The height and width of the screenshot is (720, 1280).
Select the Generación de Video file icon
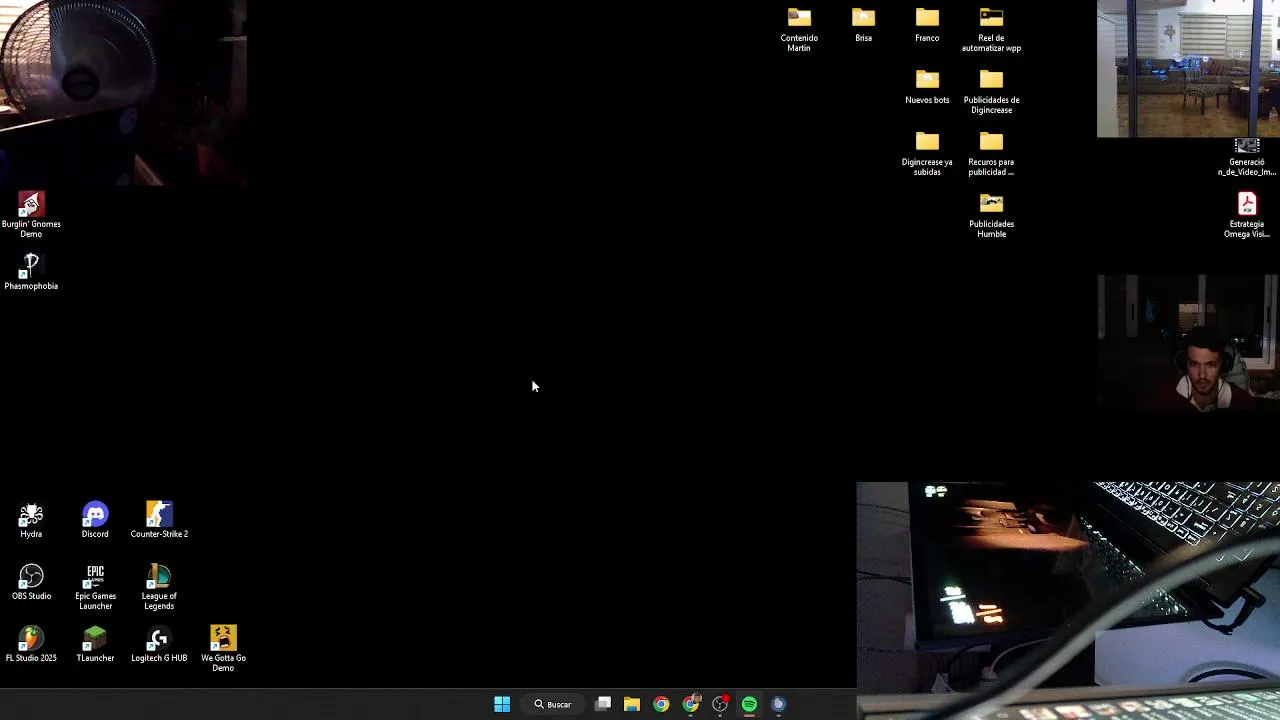(x=1247, y=157)
